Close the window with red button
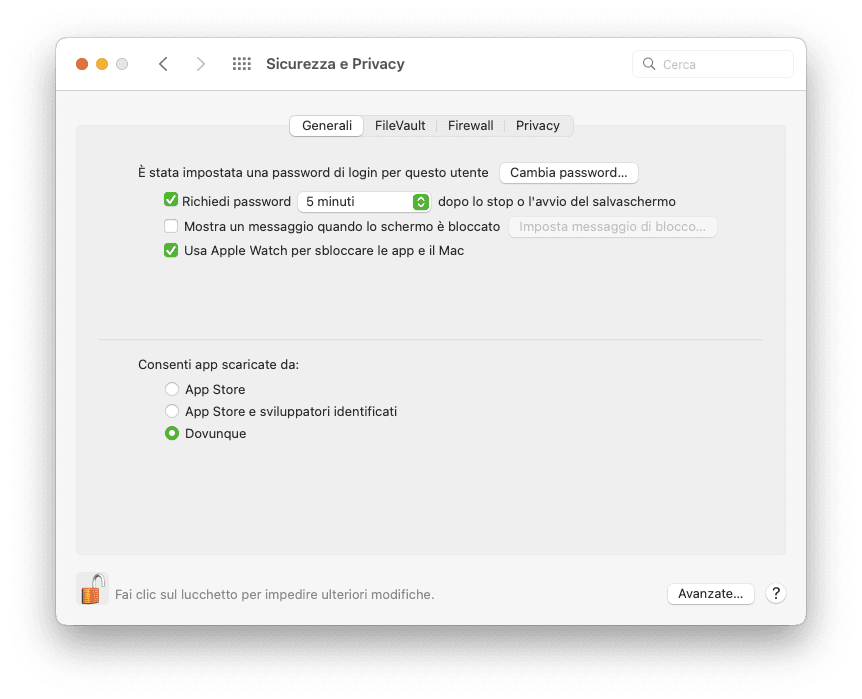 click(x=82, y=64)
